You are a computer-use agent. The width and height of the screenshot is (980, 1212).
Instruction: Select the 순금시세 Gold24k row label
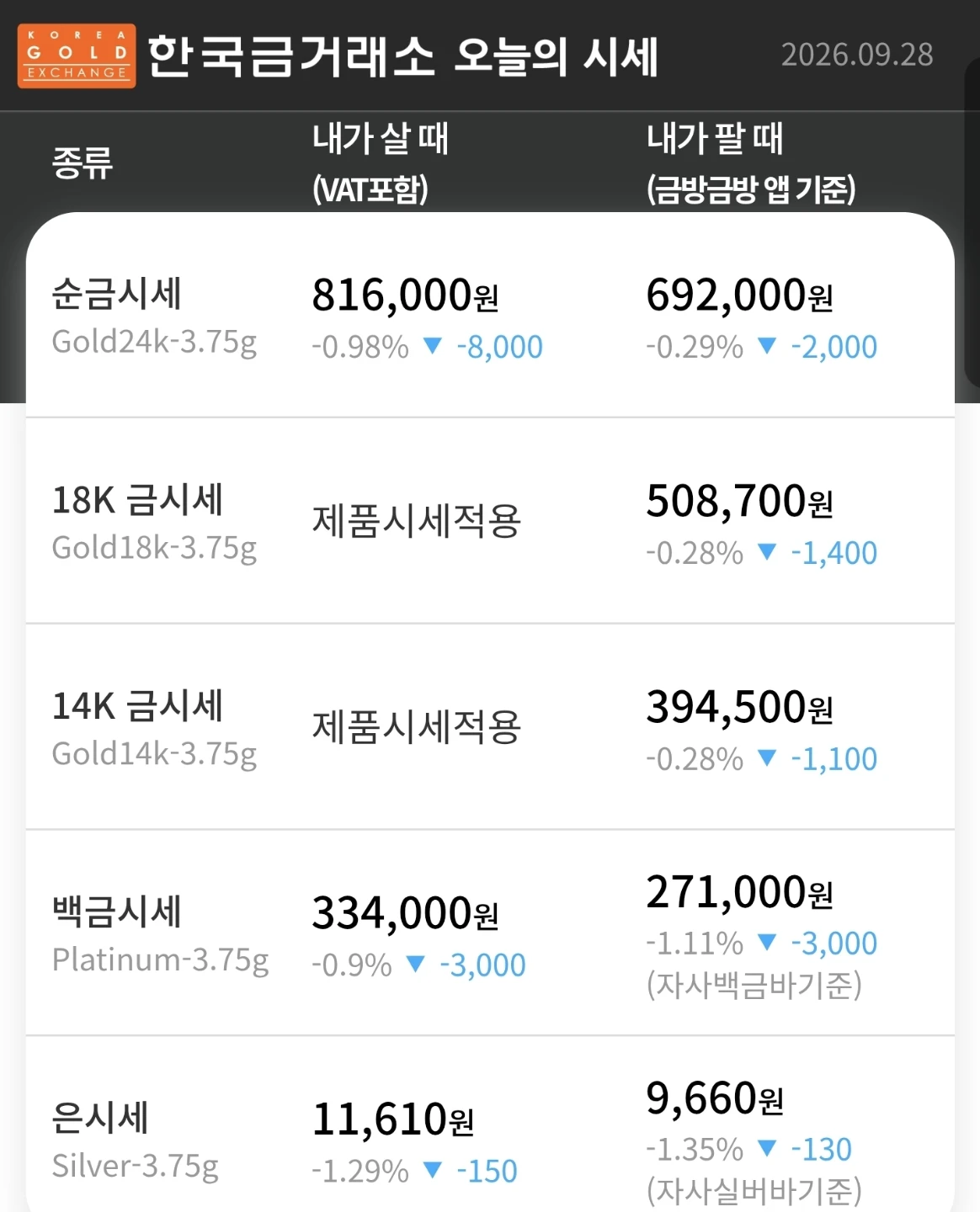(x=154, y=317)
